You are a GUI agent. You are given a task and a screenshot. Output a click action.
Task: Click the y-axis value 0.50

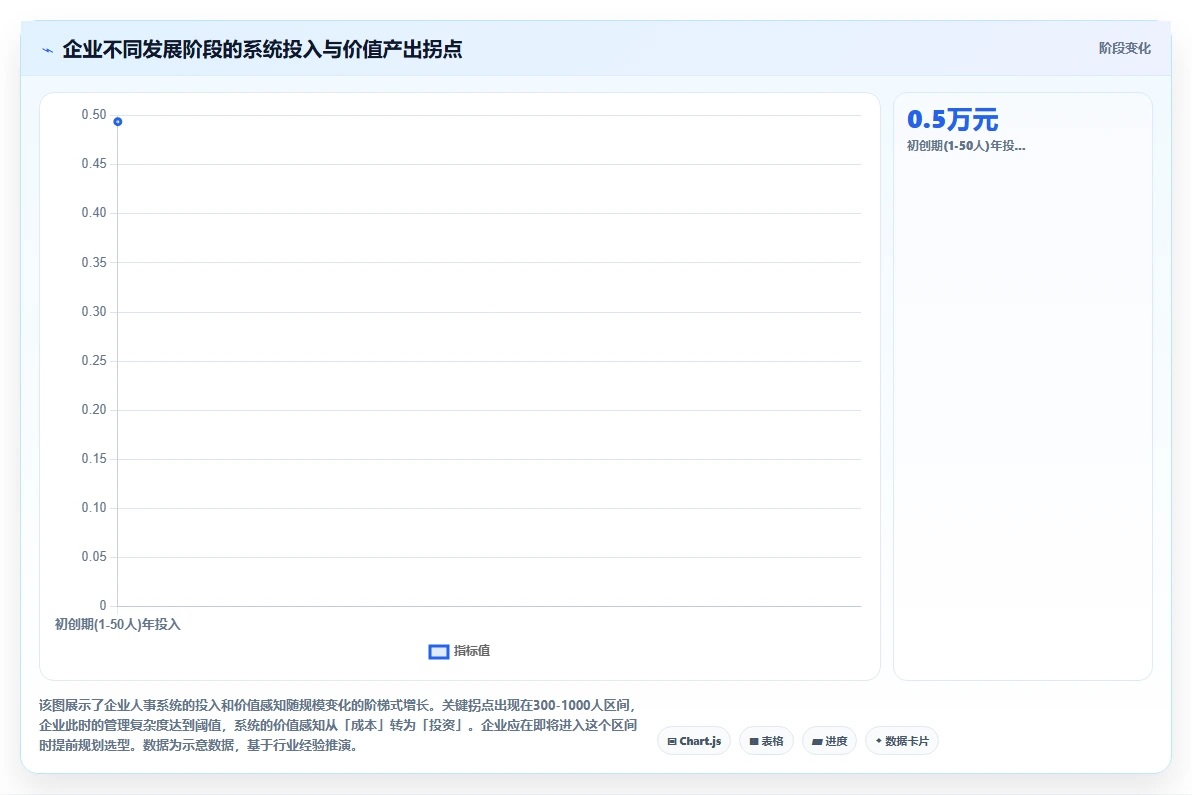[x=94, y=115]
